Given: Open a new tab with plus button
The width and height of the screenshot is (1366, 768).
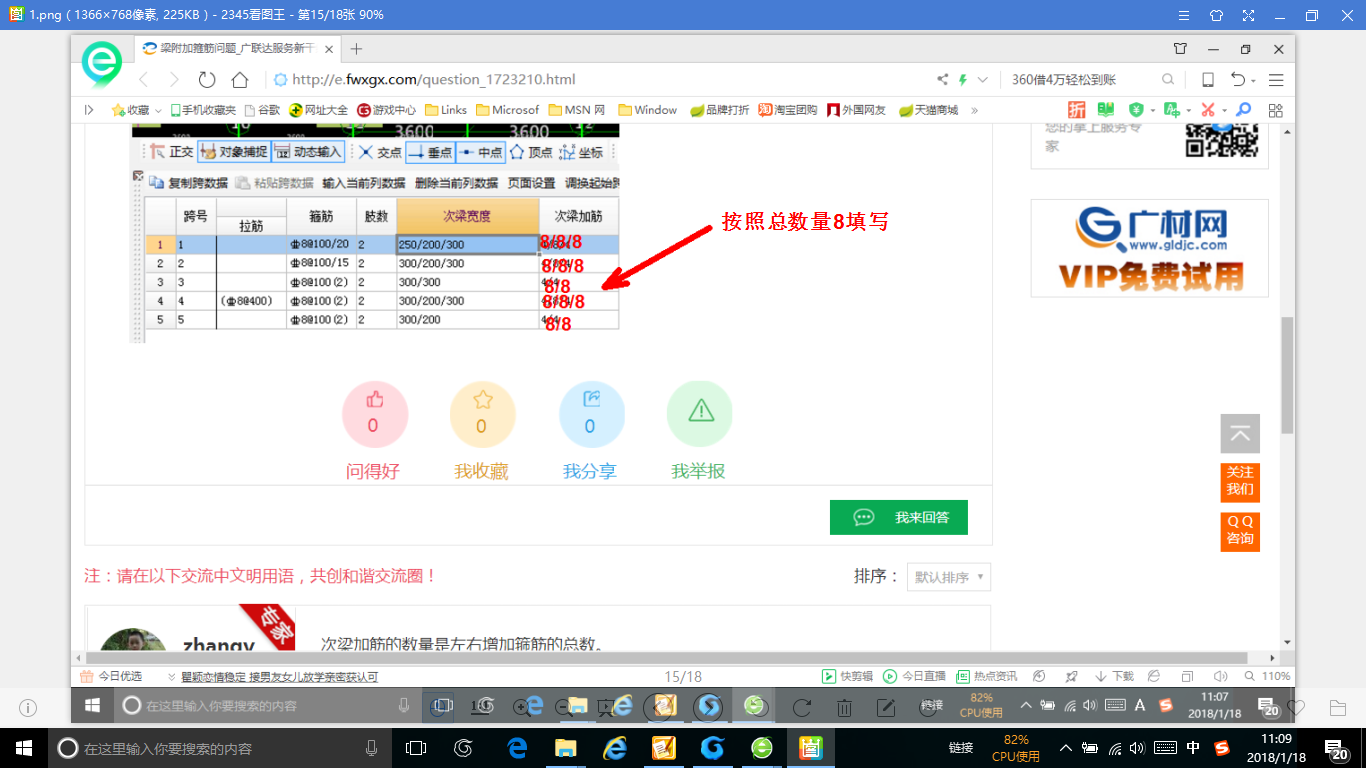Looking at the screenshot, I should (356, 48).
